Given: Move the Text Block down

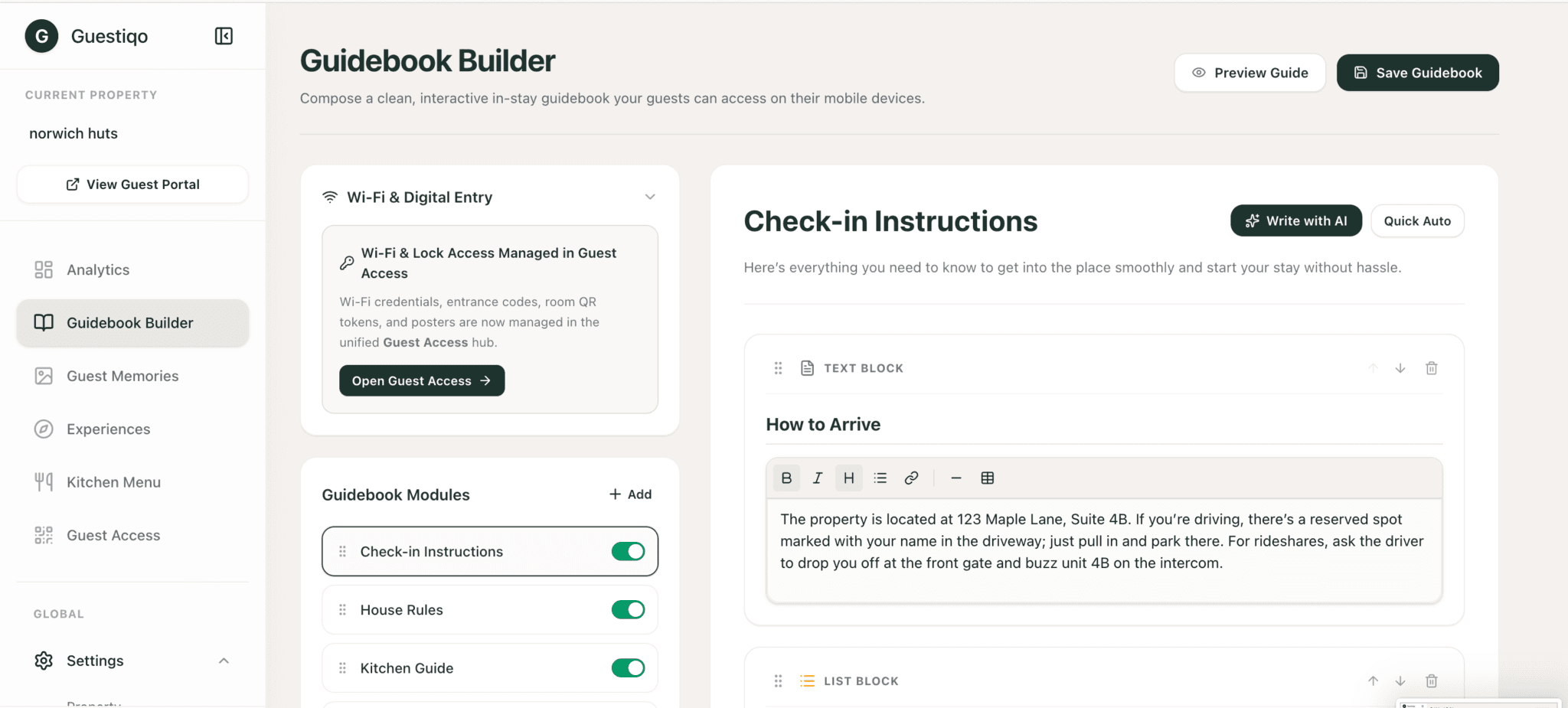Looking at the screenshot, I should tap(1400, 368).
